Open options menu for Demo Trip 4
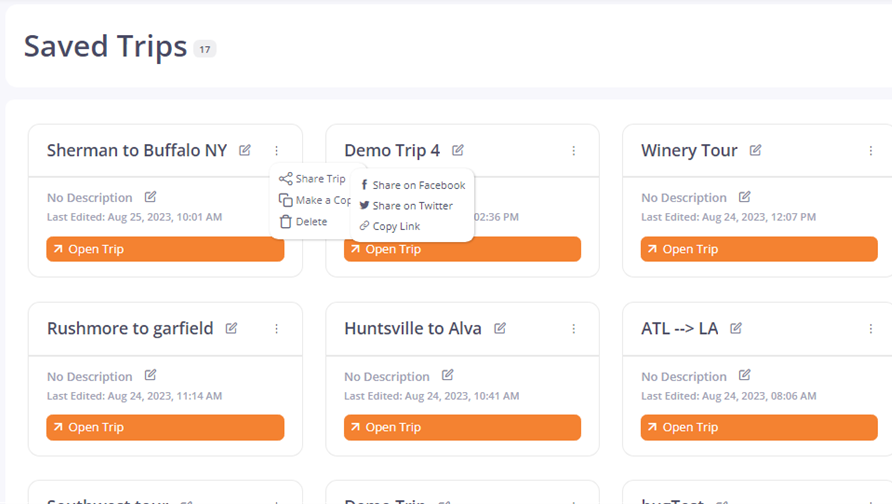Viewport: 892px width, 504px height. (573, 151)
